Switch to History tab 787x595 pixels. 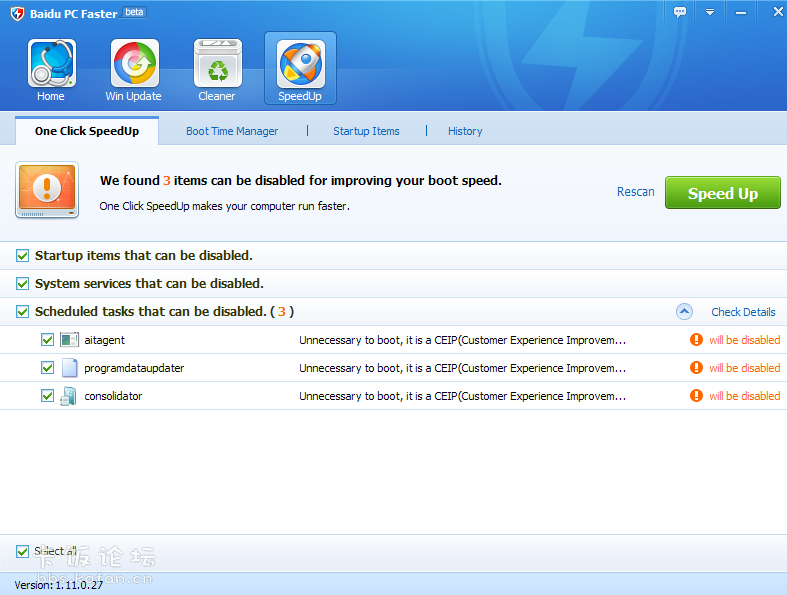click(x=465, y=131)
